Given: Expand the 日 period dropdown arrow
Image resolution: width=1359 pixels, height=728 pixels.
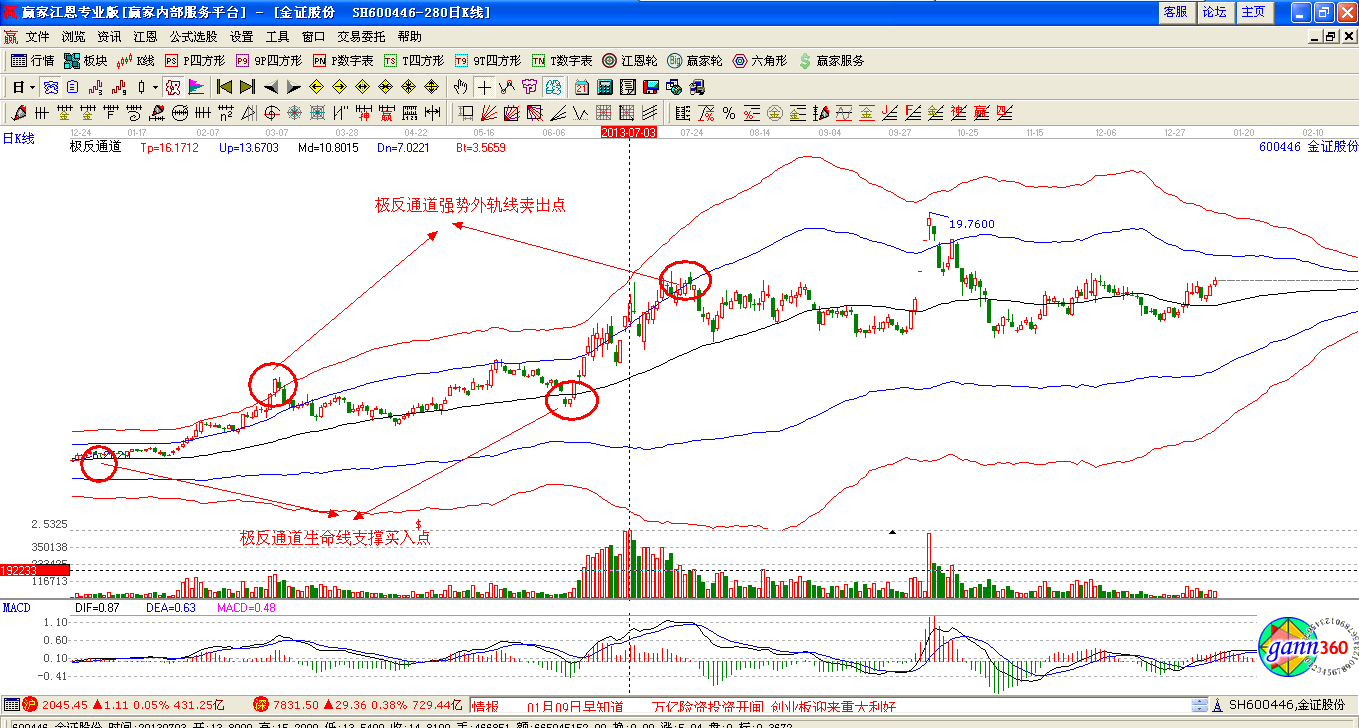Looking at the screenshot, I should click(32, 87).
